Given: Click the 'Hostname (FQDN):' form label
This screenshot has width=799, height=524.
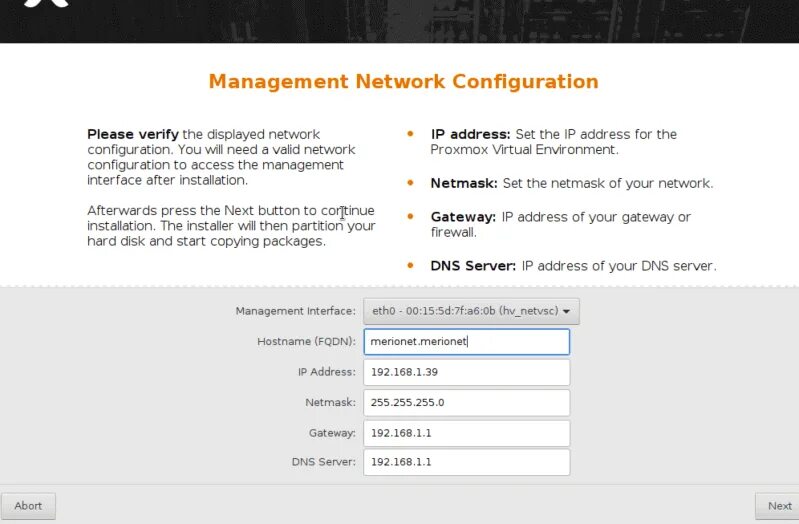Looking at the screenshot, I should pos(306,342).
